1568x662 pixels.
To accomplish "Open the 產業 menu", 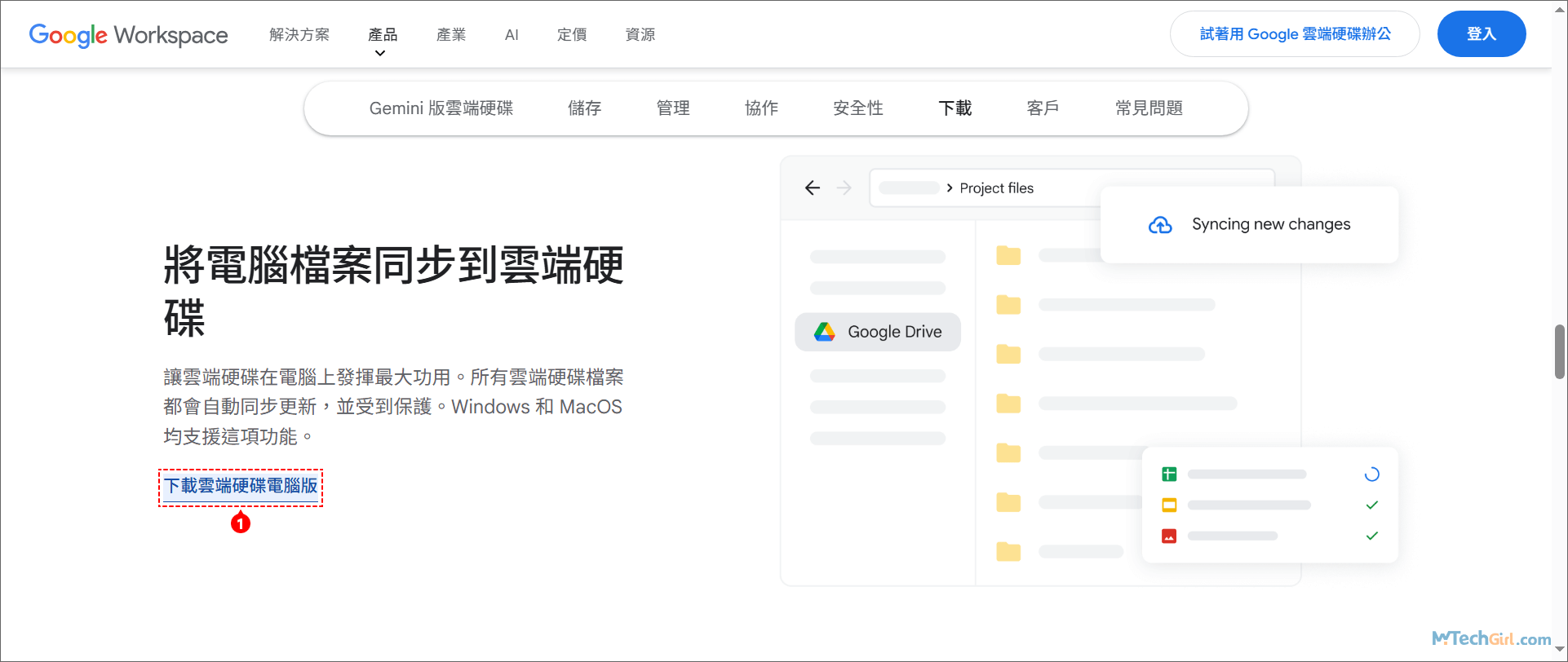I will tap(451, 34).
